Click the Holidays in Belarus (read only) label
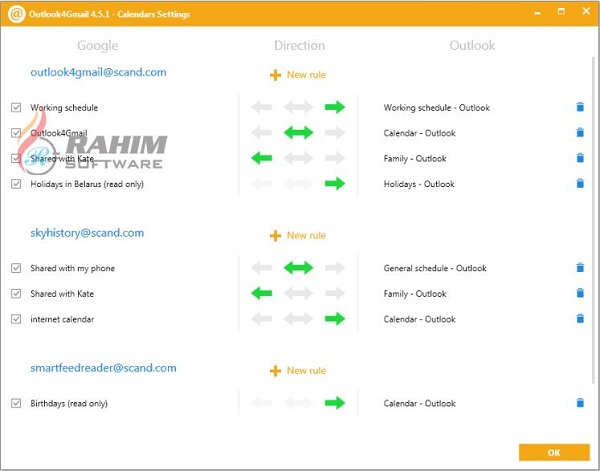 (87, 184)
